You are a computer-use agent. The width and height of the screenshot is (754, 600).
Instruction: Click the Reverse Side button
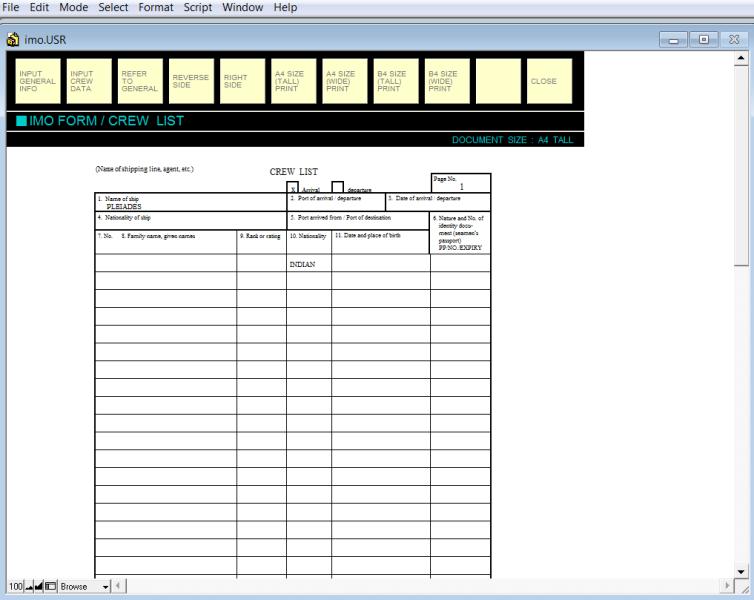point(191,81)
